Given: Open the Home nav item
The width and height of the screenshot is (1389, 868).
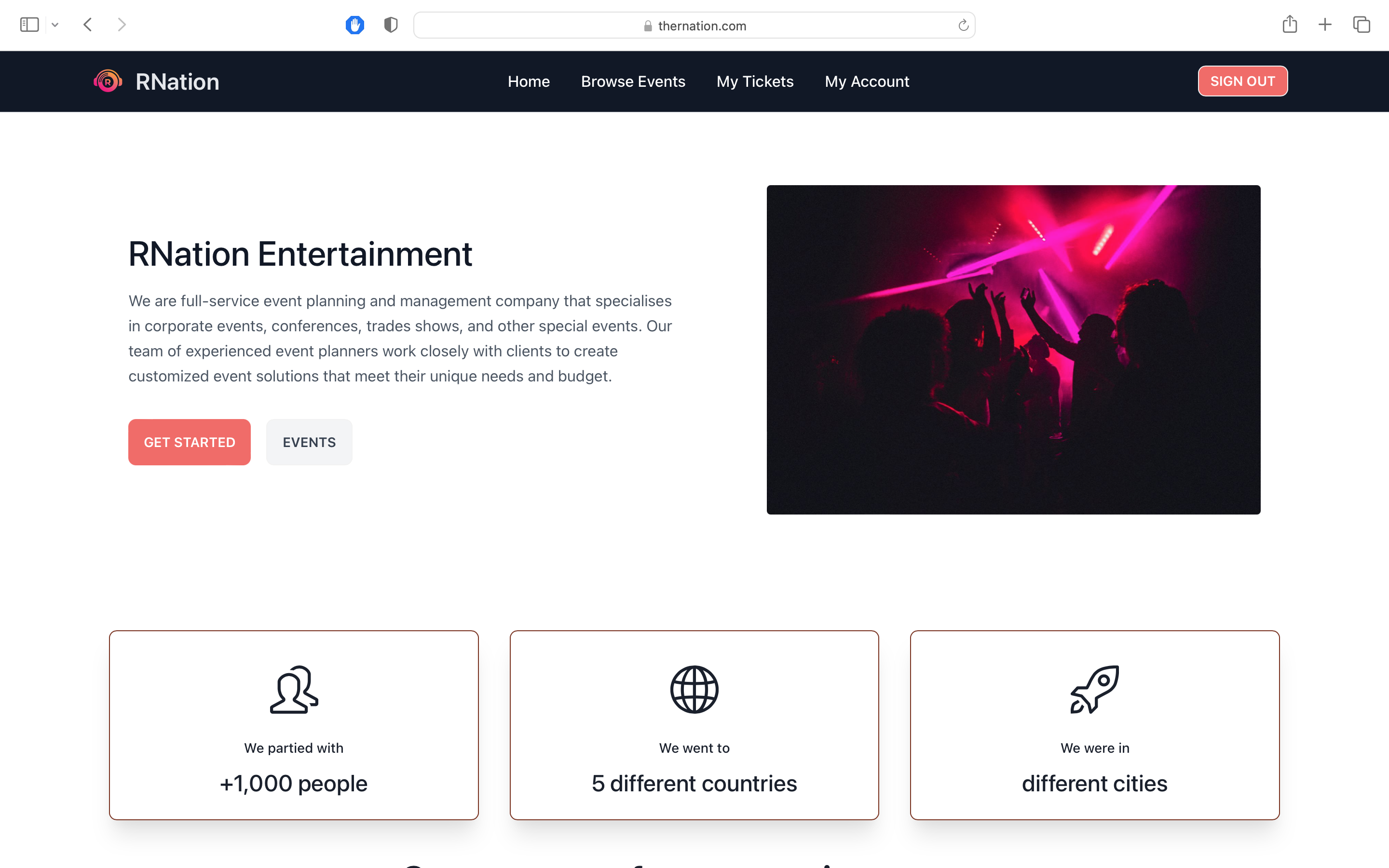Looking at the screenshot, I should click(x=529, y=81).
